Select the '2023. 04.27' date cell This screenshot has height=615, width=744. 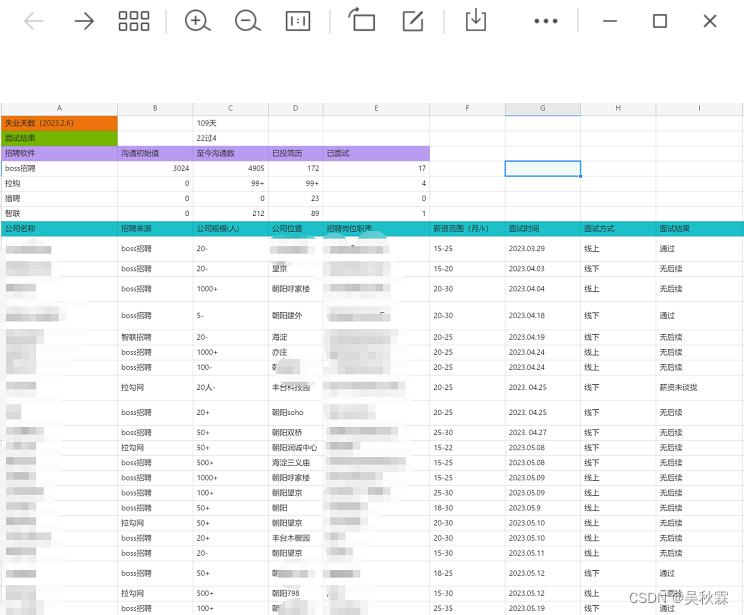click(543, 433)
